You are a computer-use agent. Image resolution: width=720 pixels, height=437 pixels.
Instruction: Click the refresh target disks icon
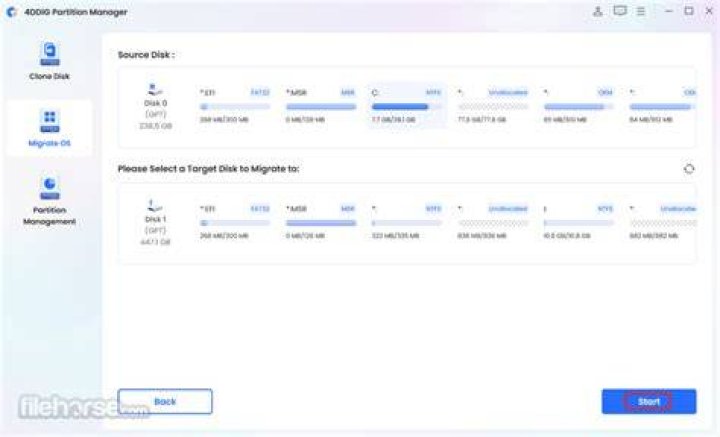click(689, 168)
